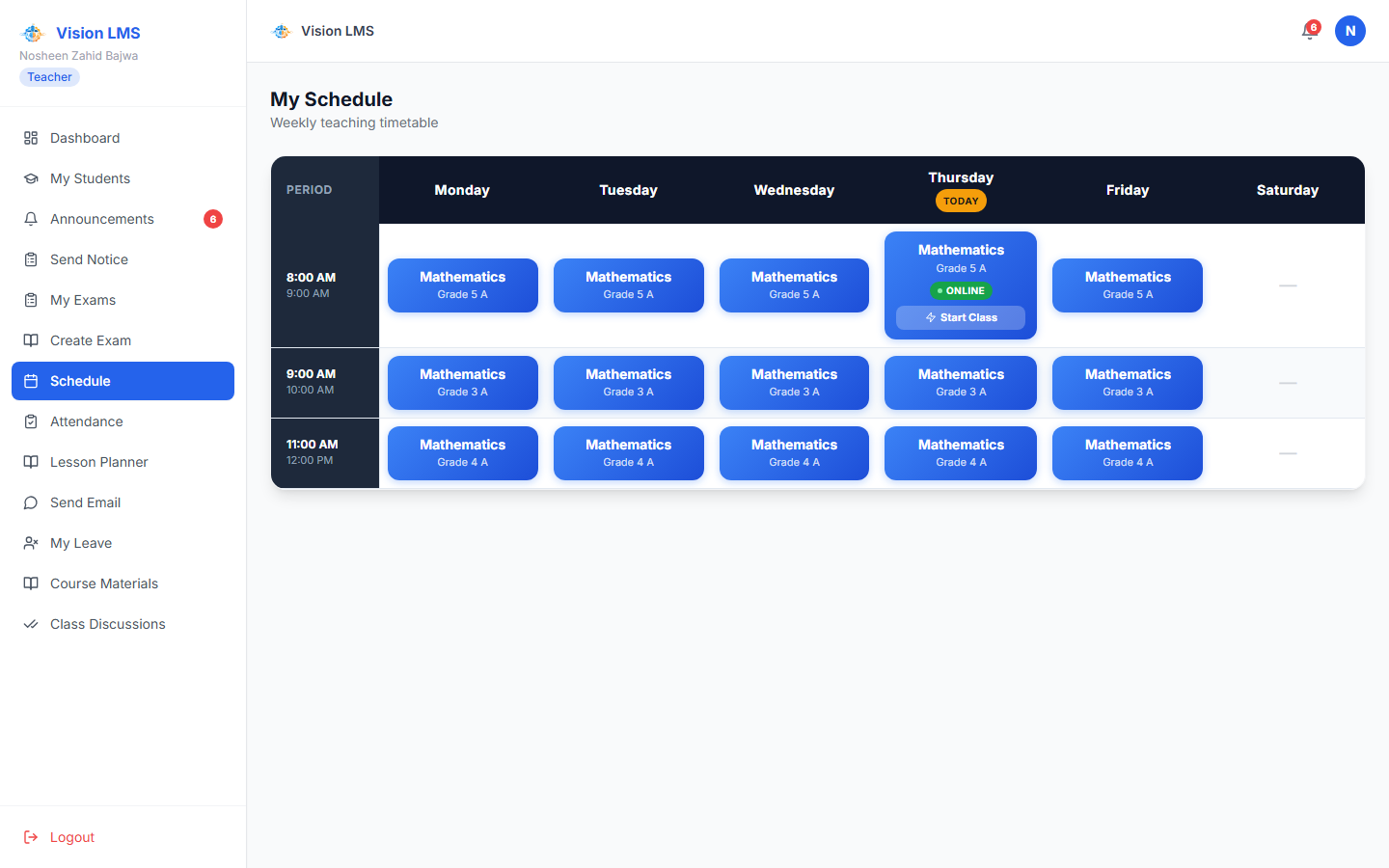The width and height of the screenshot is (1389, 868).
Task: Open Wednesday Mathematics Grade 5 A card
Action: pos(794,285)
